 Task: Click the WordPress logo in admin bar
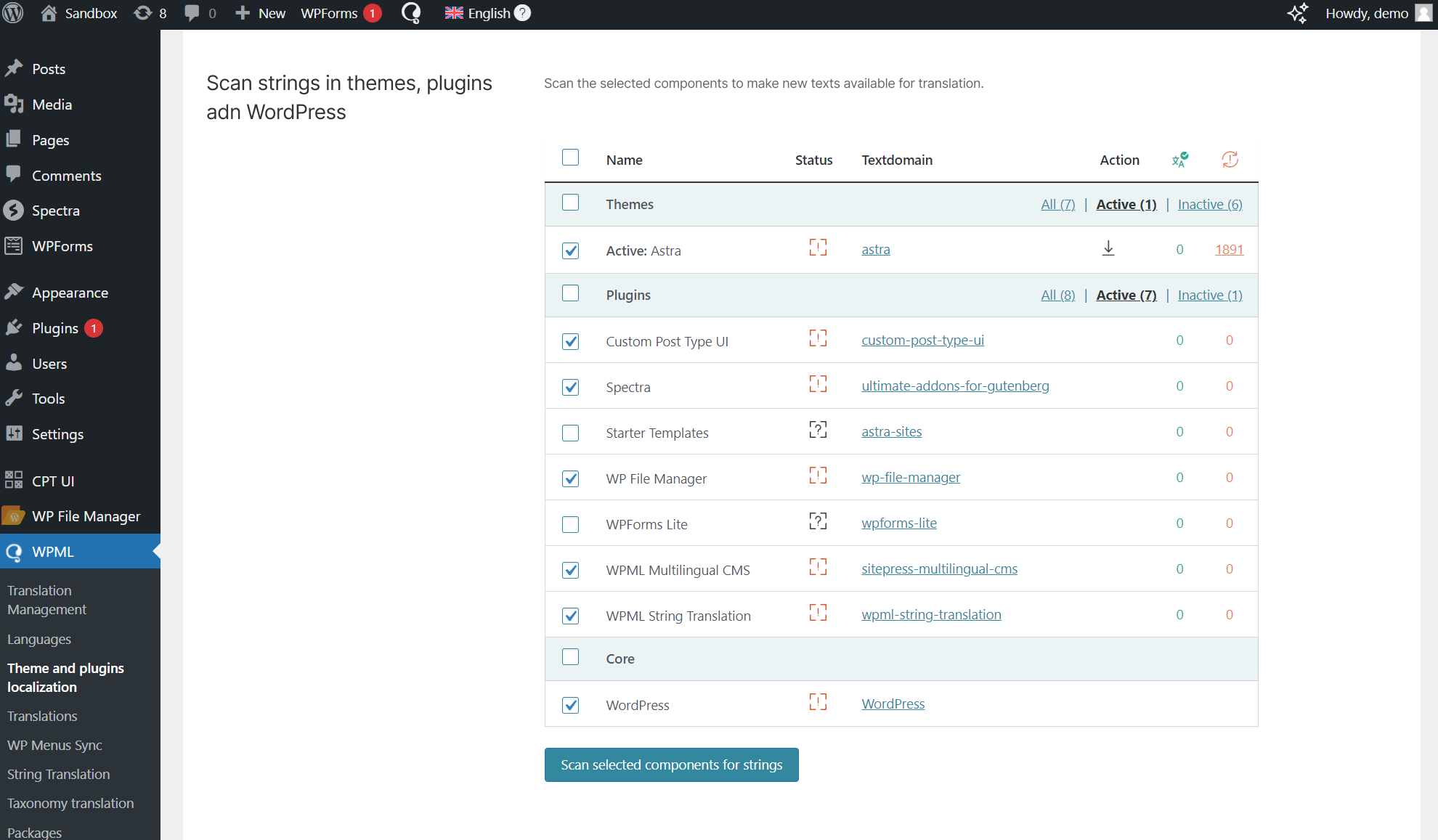click(13, 13)
